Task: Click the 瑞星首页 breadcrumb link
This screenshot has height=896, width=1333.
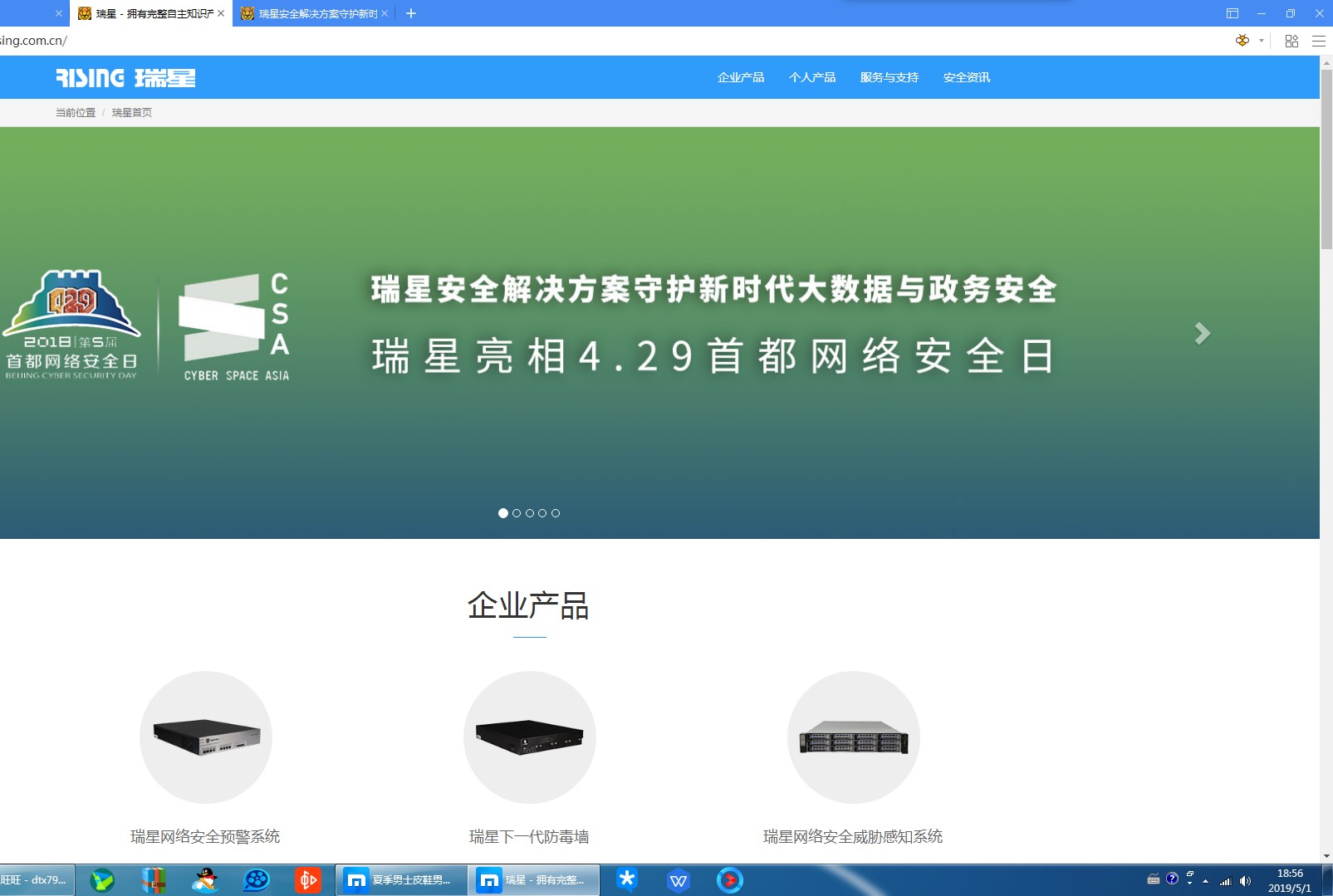Action: tap(132, 113)
